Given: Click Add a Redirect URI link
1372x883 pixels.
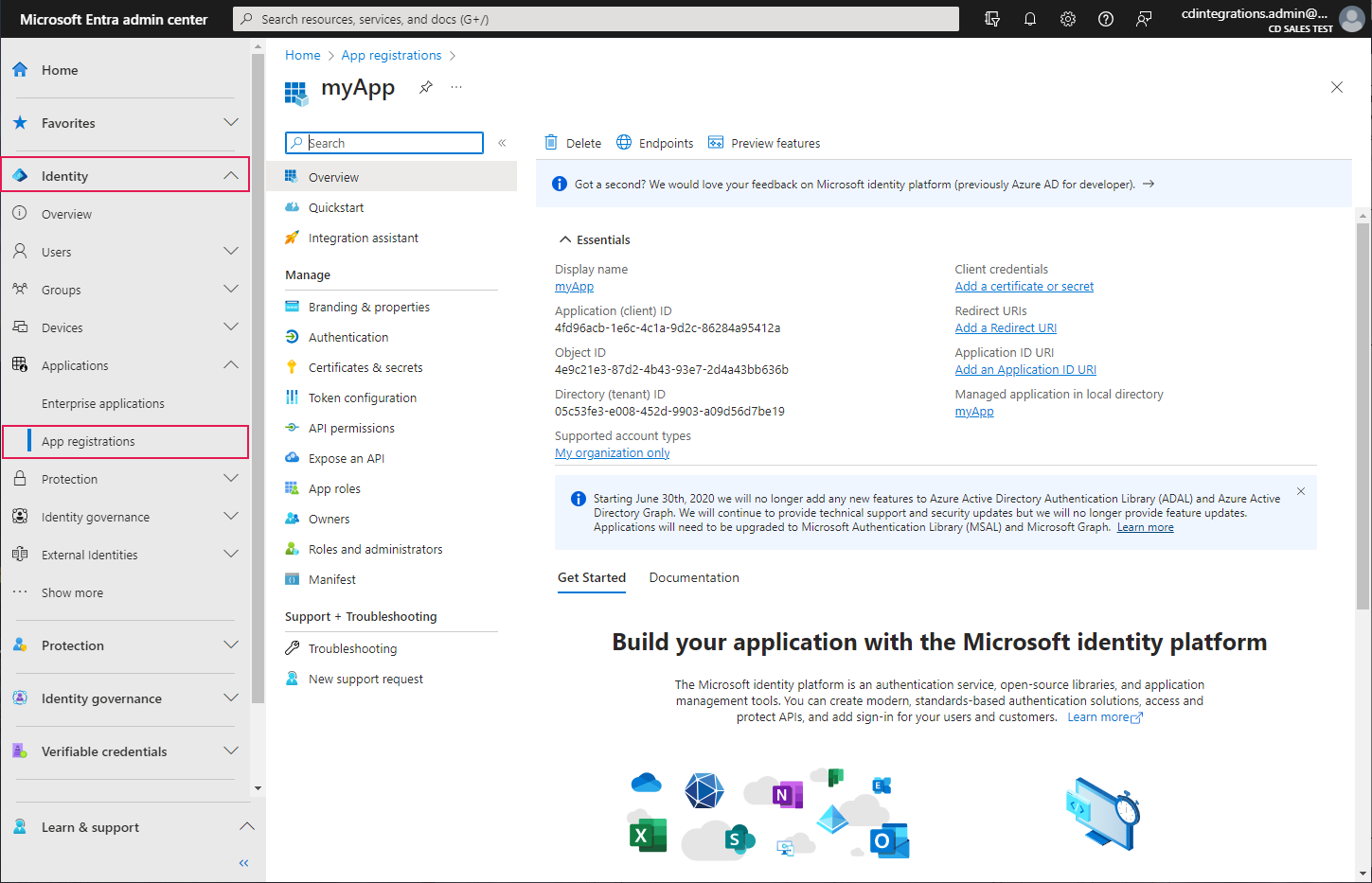Looking at the screenshot, I should click(1006, 328).
